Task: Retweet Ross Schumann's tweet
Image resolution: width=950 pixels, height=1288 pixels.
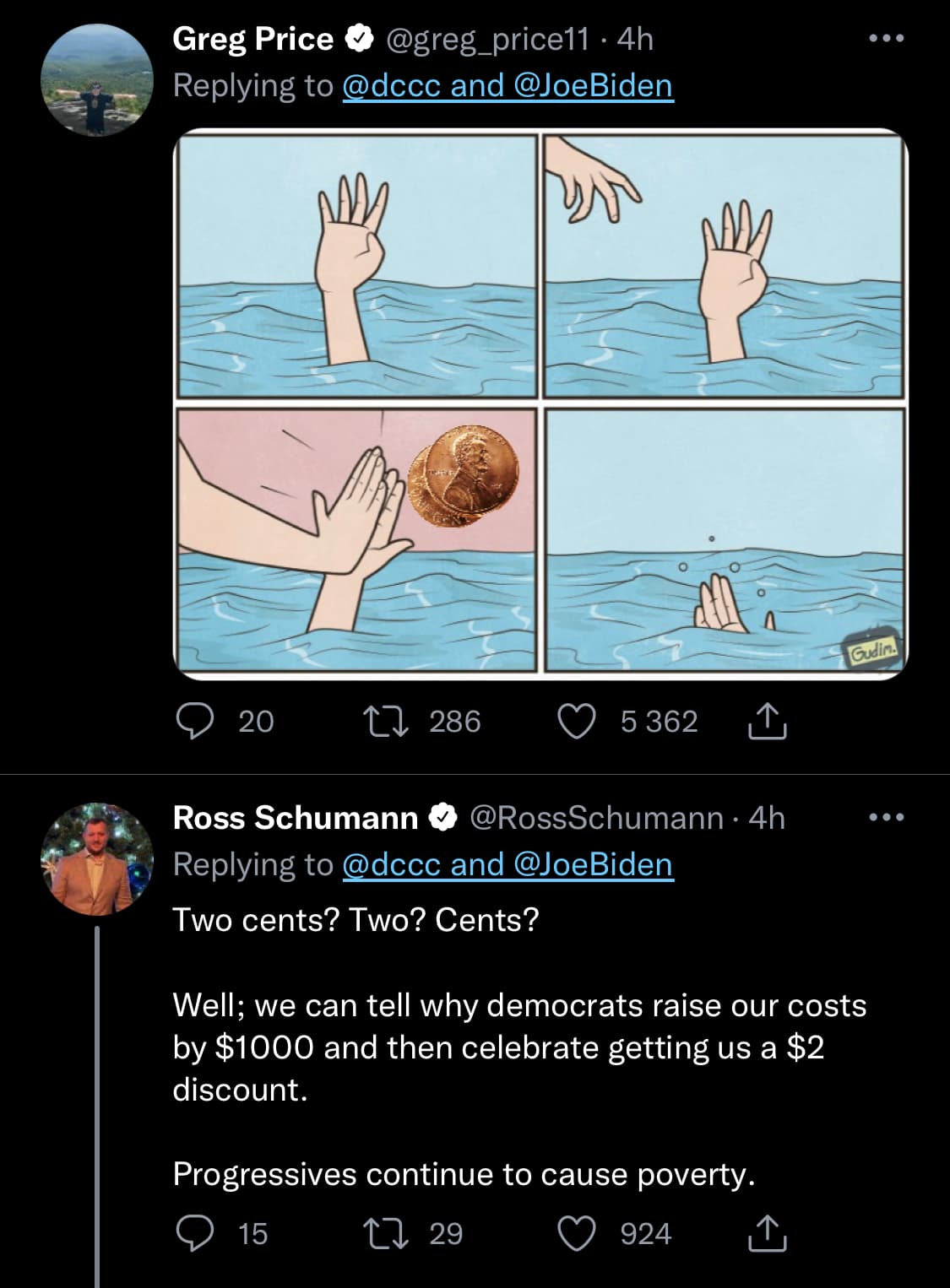Action: 385,1233
